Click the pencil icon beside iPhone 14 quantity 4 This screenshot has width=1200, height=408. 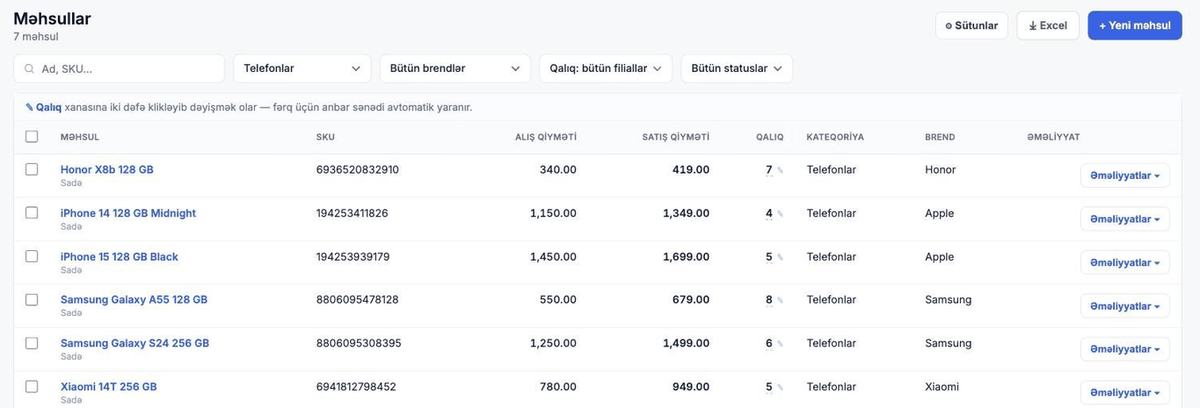tap(780, 214)
